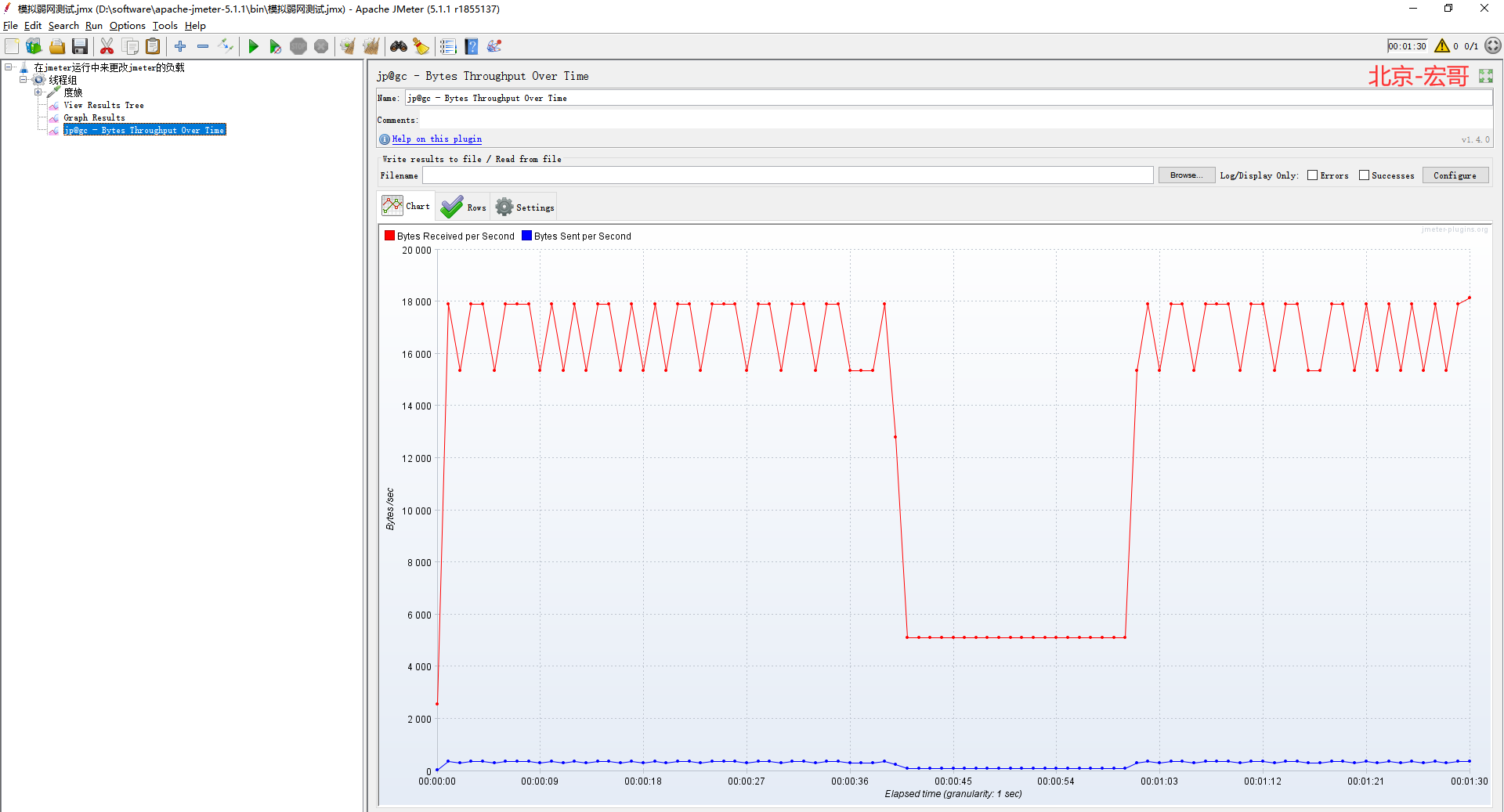Collapse the 线程组 thread group node
The height and width of the screenshot is (812, 1504).
(x=23, y=80)
